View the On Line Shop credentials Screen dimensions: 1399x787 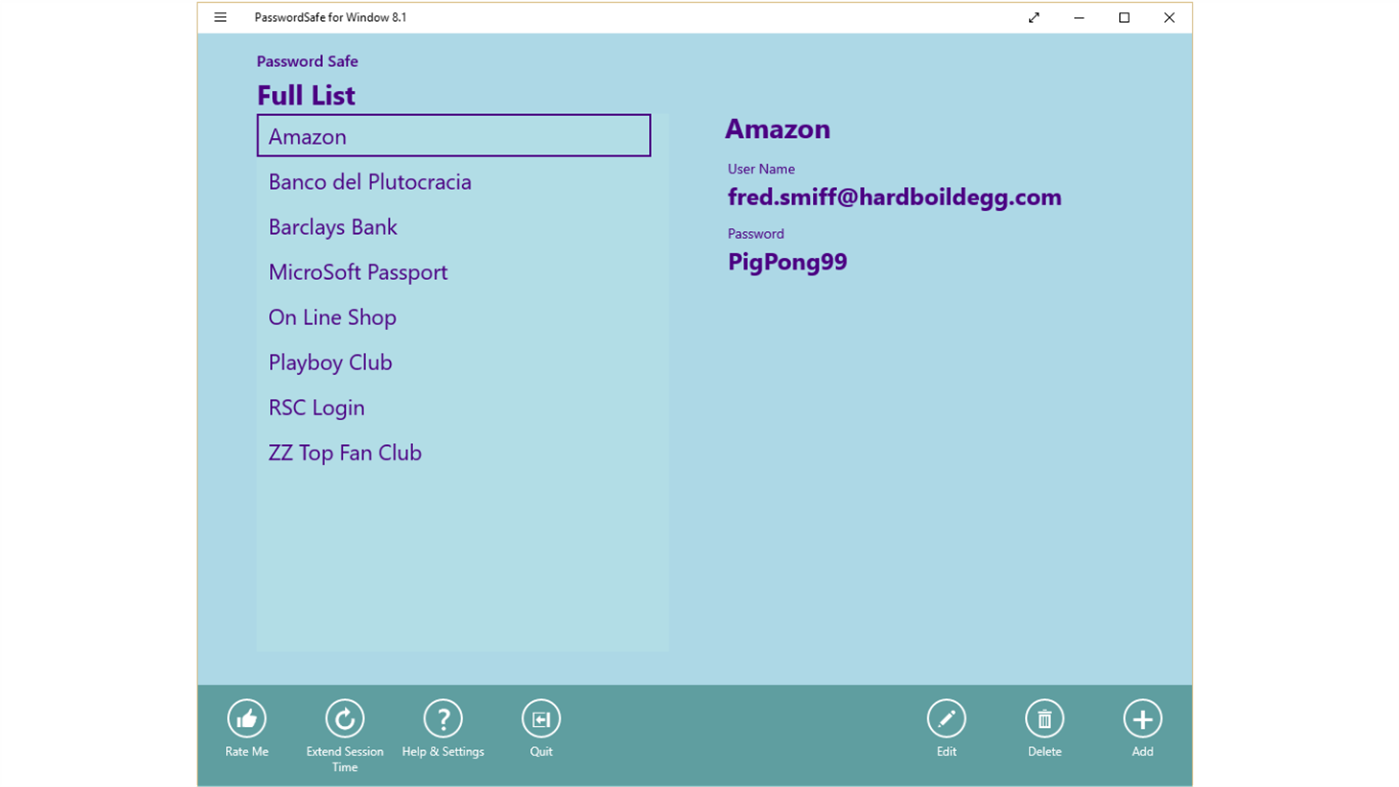[332, 317]
